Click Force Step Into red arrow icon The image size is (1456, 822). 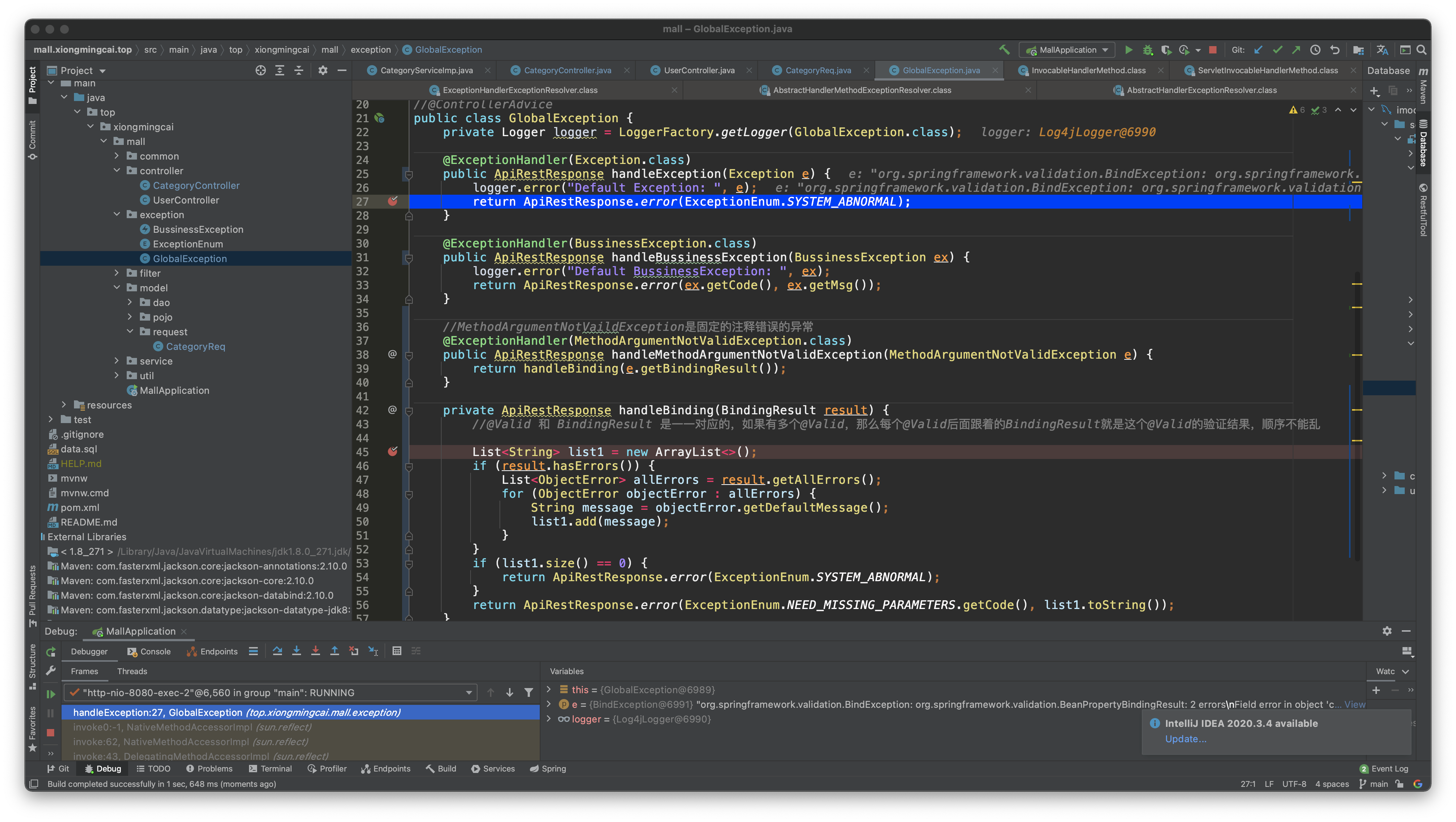[315, 651]
